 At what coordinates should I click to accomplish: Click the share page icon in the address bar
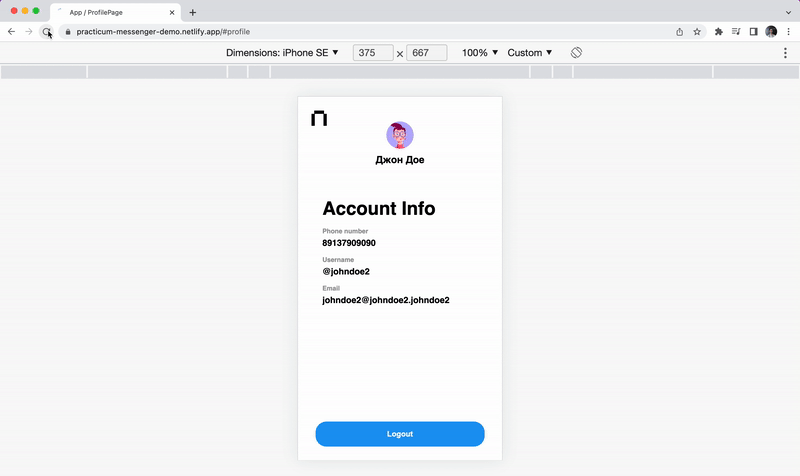680,32
